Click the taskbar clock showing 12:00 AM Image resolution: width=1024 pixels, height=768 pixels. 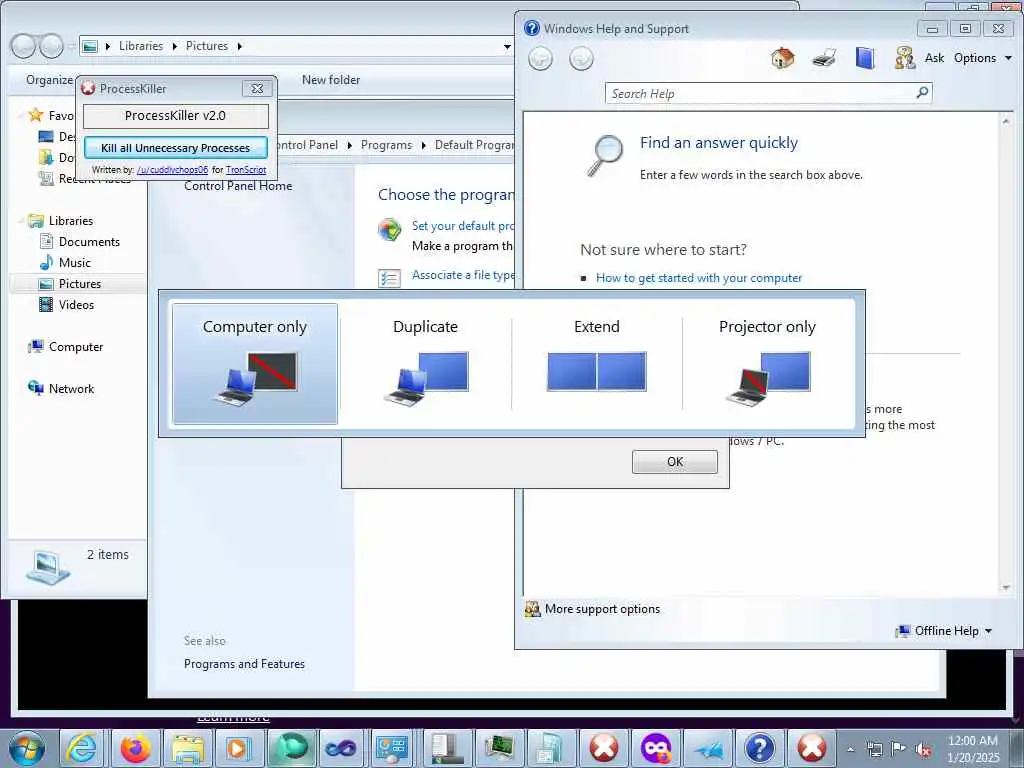click(973, 749)
